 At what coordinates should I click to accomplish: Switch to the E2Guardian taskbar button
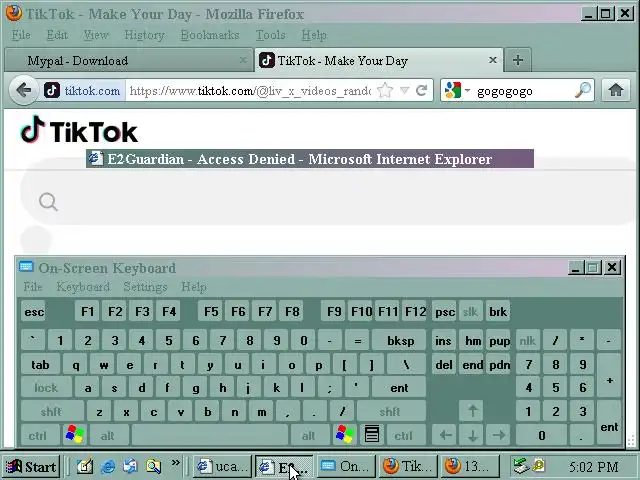tap(284, 466)
